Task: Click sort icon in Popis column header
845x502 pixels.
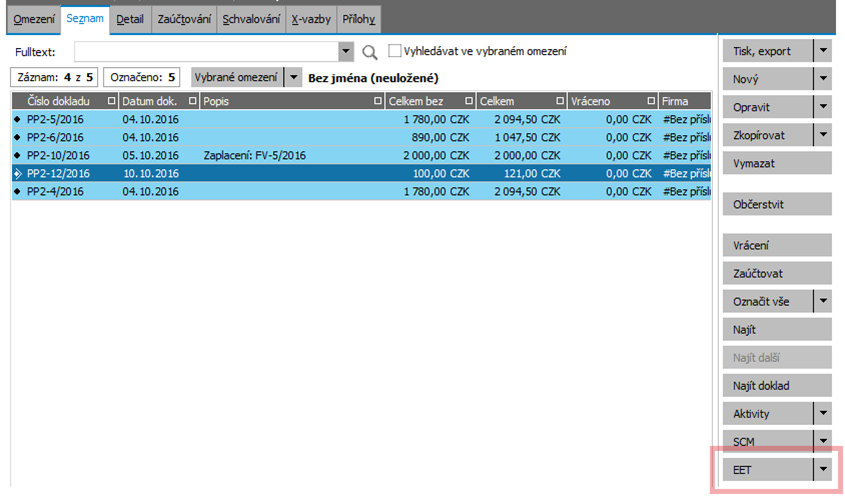Action: (x=378, y=101)
